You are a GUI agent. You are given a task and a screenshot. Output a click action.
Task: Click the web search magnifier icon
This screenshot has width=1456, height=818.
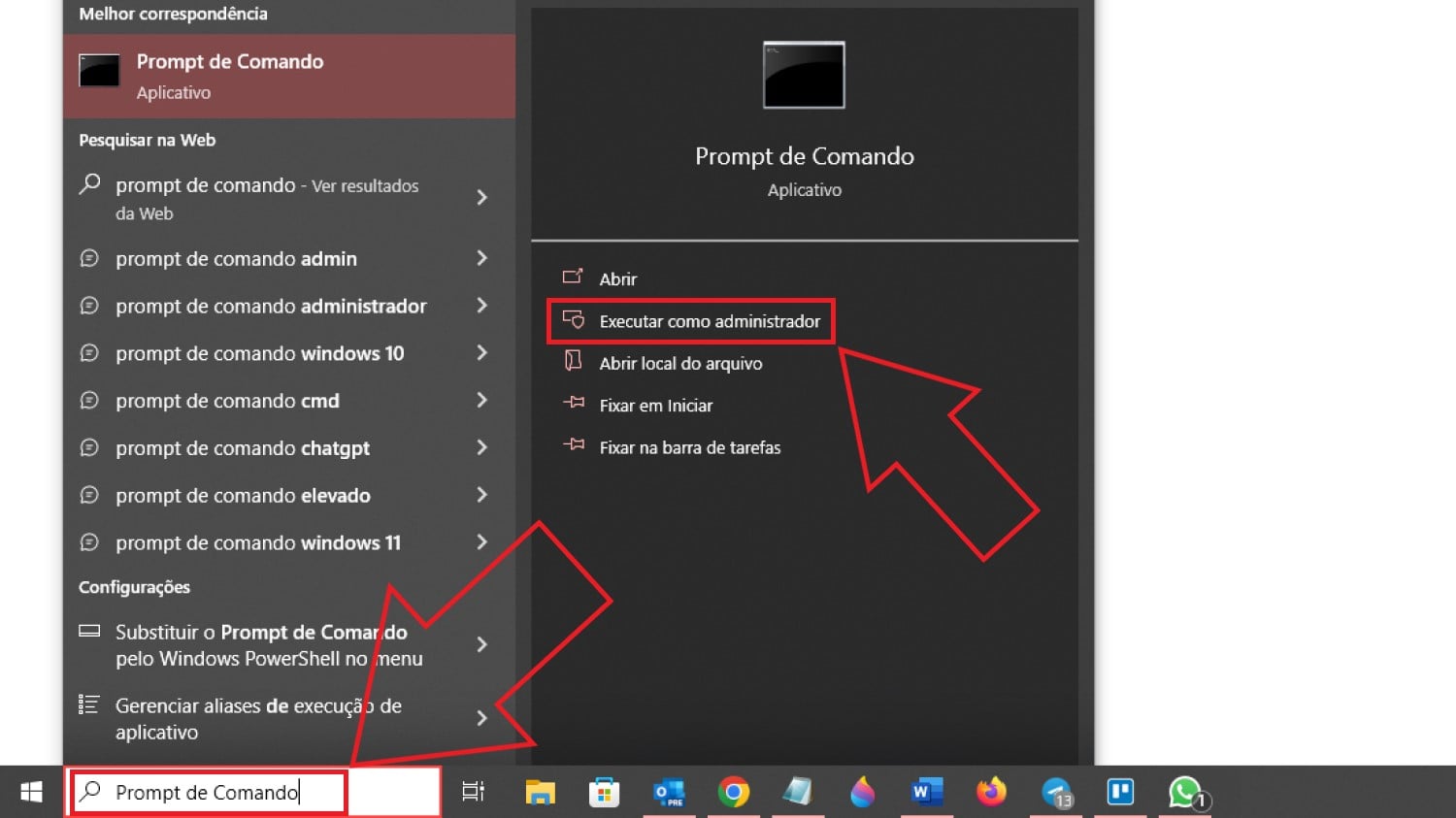pyautogui.click(x=89, y=183)
